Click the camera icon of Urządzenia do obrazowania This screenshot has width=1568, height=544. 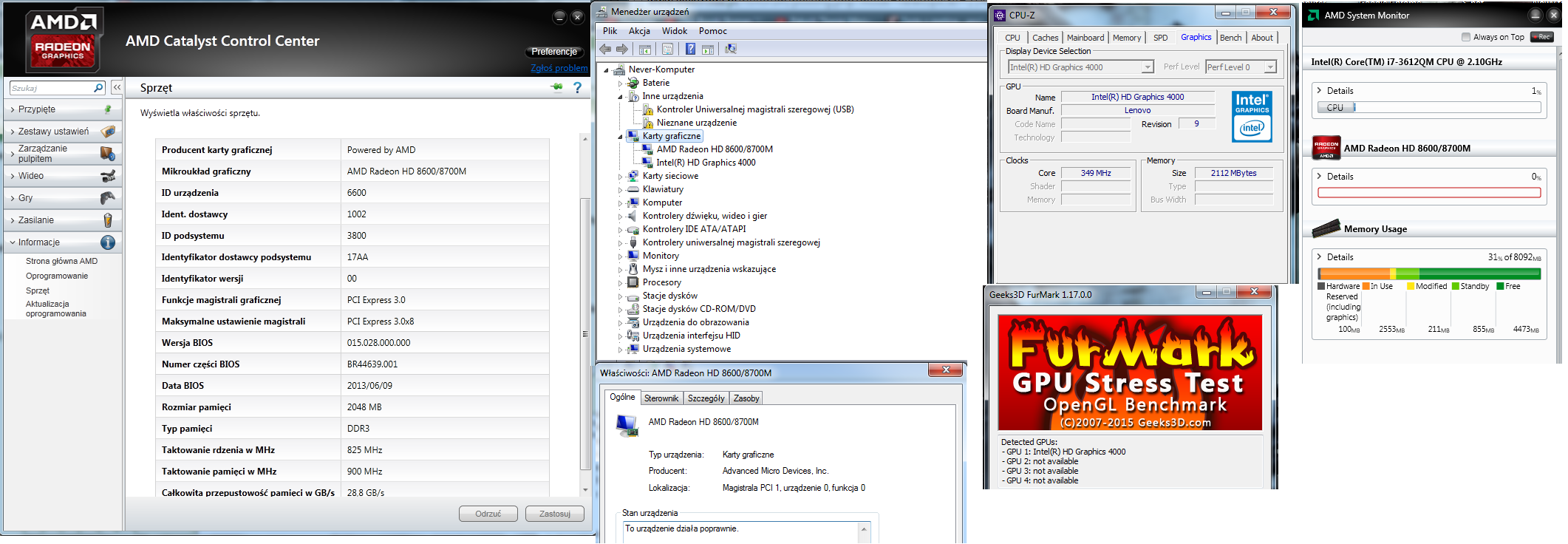click(x=633, y=322)
